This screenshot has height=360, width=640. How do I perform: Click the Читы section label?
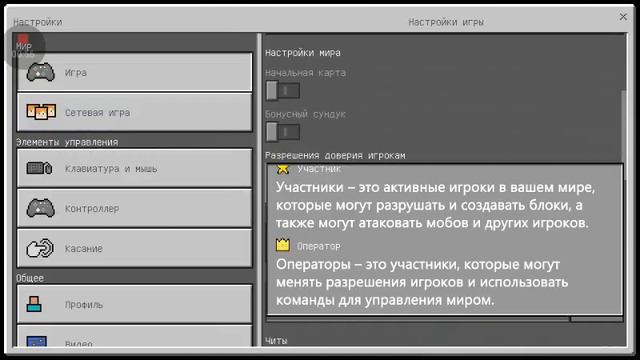(x=276, y=340)
